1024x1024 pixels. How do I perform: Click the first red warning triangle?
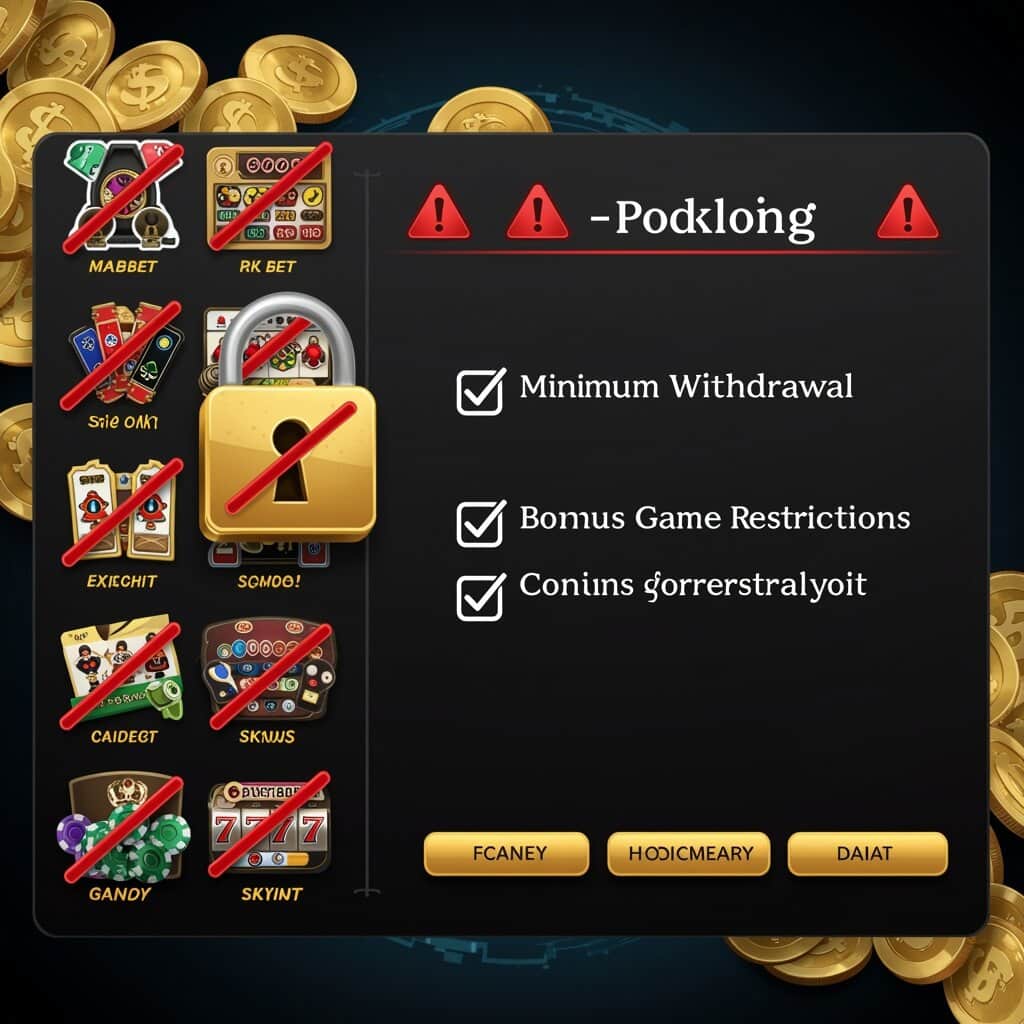click(x=438, y=213)
